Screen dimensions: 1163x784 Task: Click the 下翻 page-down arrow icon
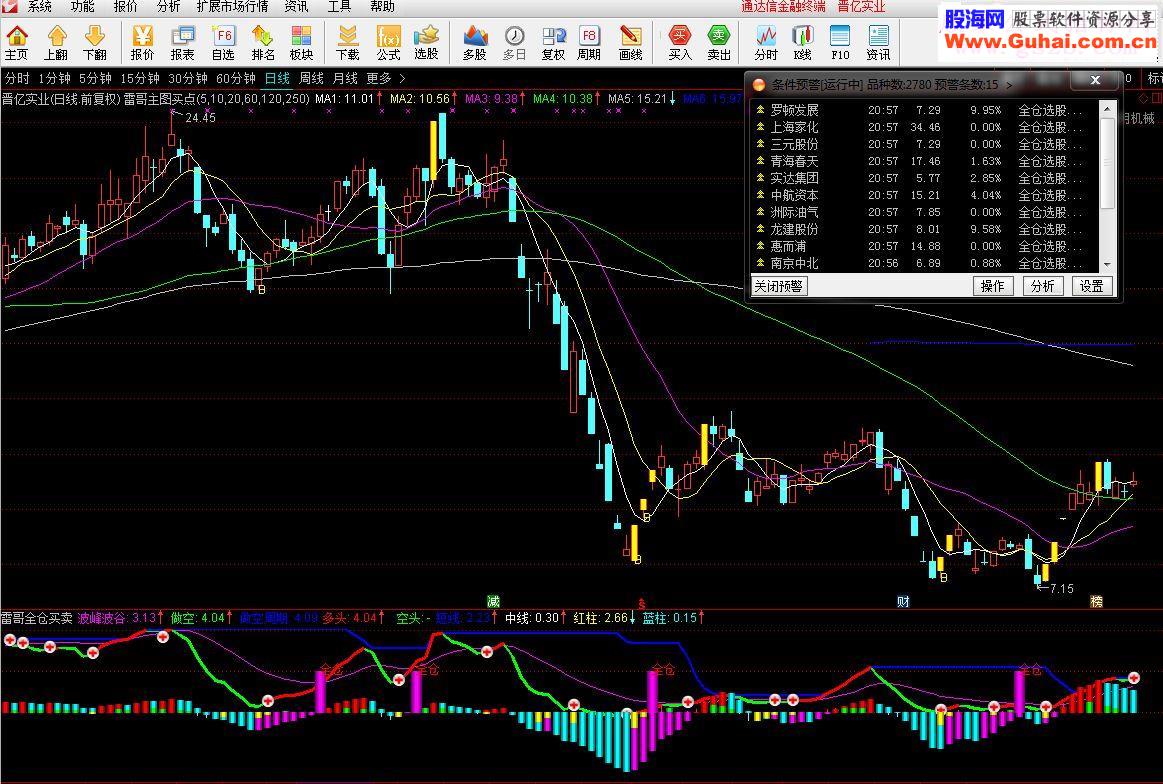[x=95, y=42]
